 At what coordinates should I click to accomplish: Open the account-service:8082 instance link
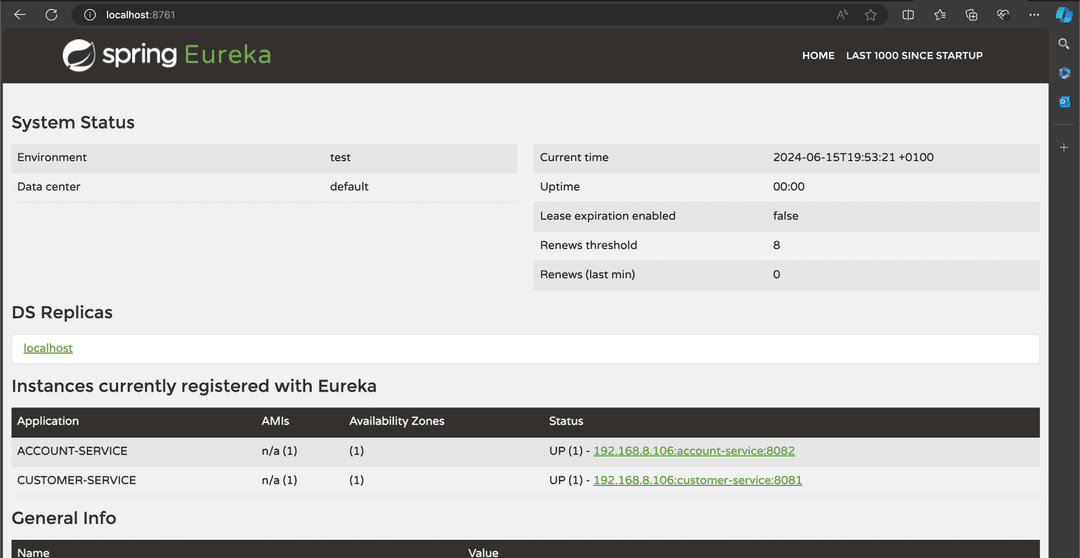[x=694, y=451]
